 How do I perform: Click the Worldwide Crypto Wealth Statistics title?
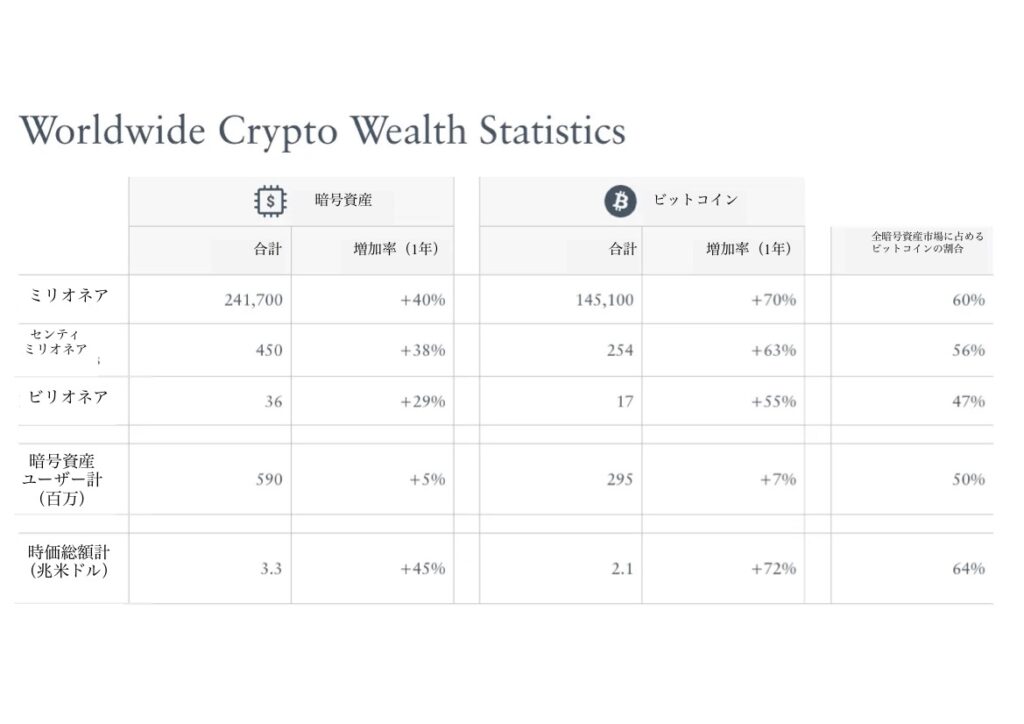pyautogui.click(x=322, y=131)
